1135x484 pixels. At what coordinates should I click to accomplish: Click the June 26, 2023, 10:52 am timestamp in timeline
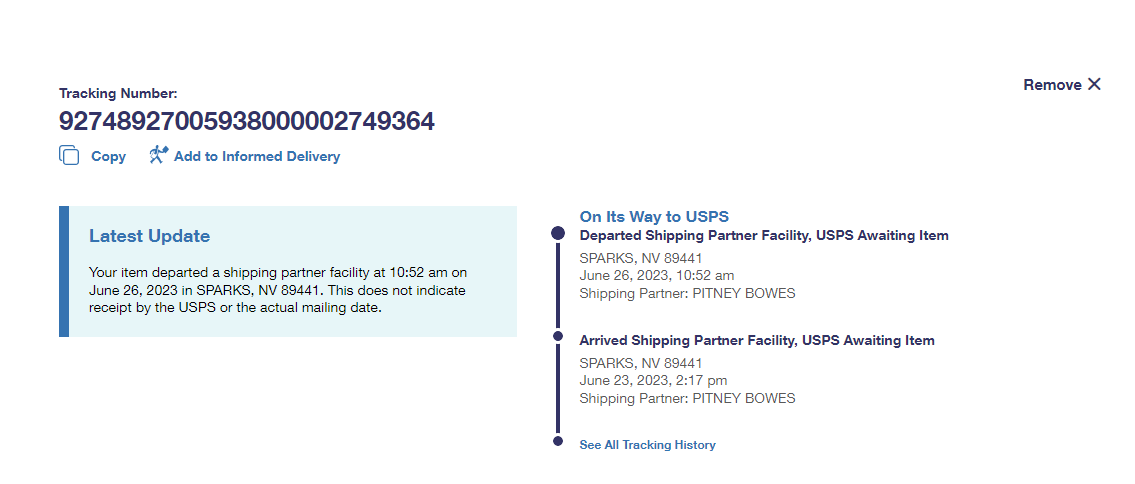click(656, 276)
